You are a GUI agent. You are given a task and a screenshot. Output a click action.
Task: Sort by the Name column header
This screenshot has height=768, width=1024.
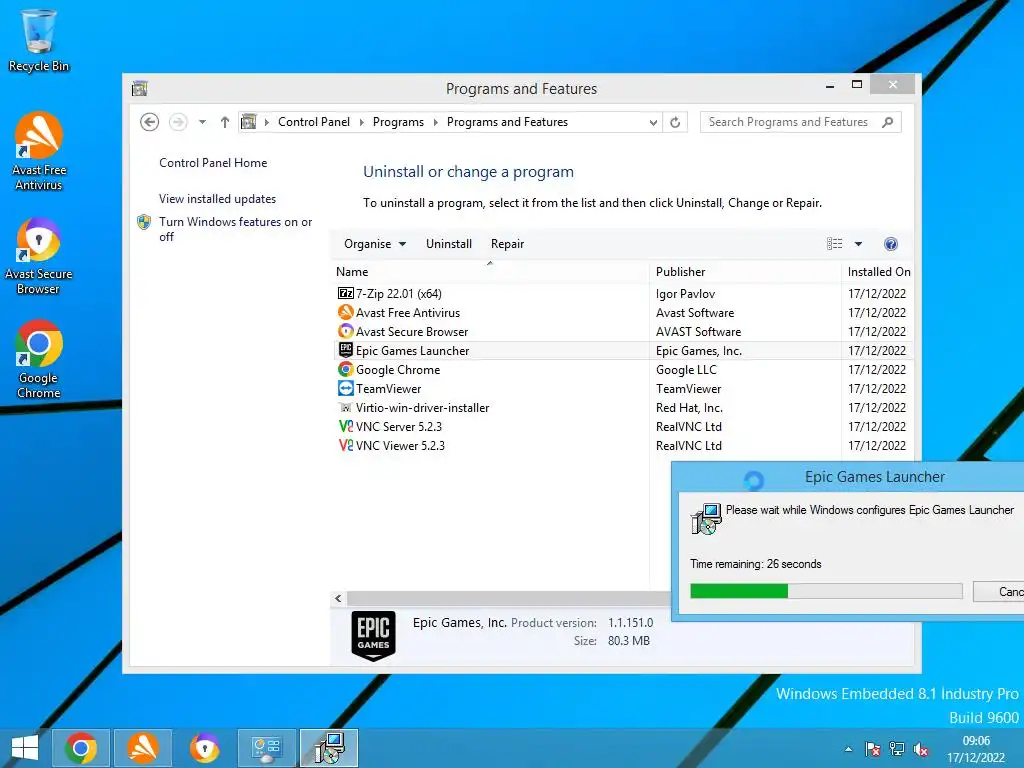490,272
